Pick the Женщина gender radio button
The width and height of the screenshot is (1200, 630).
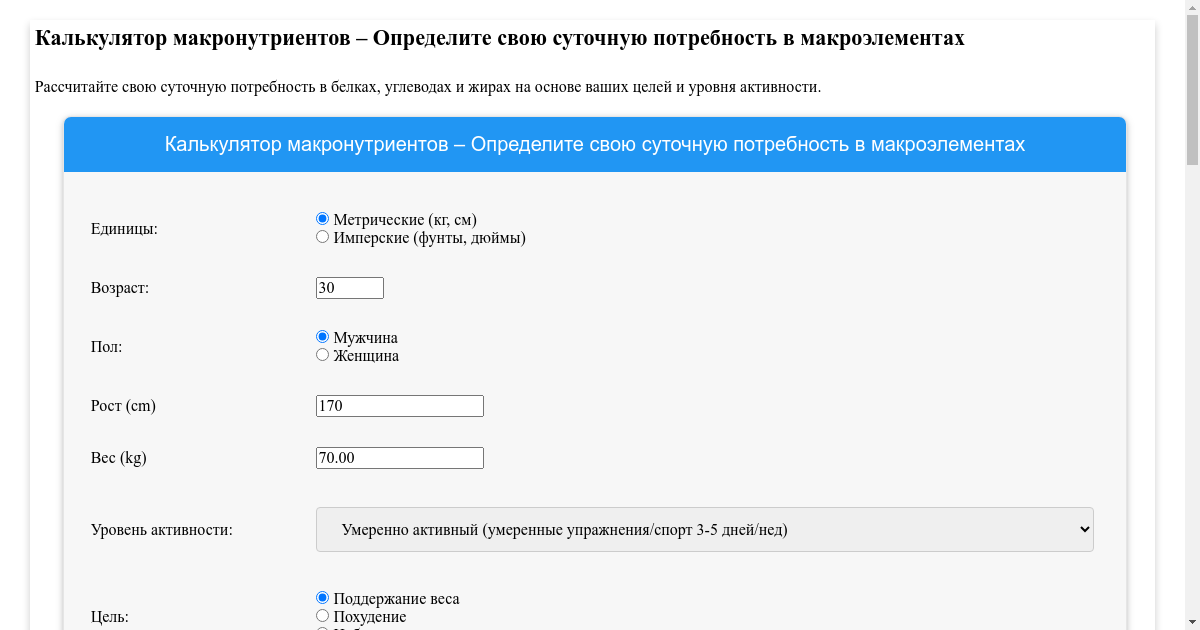(x=322, y=355)
